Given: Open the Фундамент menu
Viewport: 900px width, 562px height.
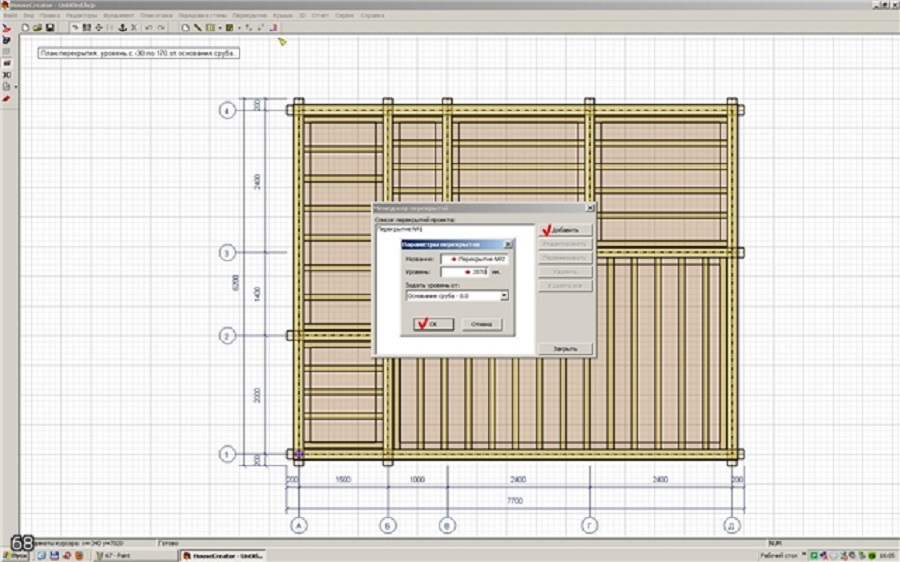Looking at the screenshot, I should click(118, 15).
